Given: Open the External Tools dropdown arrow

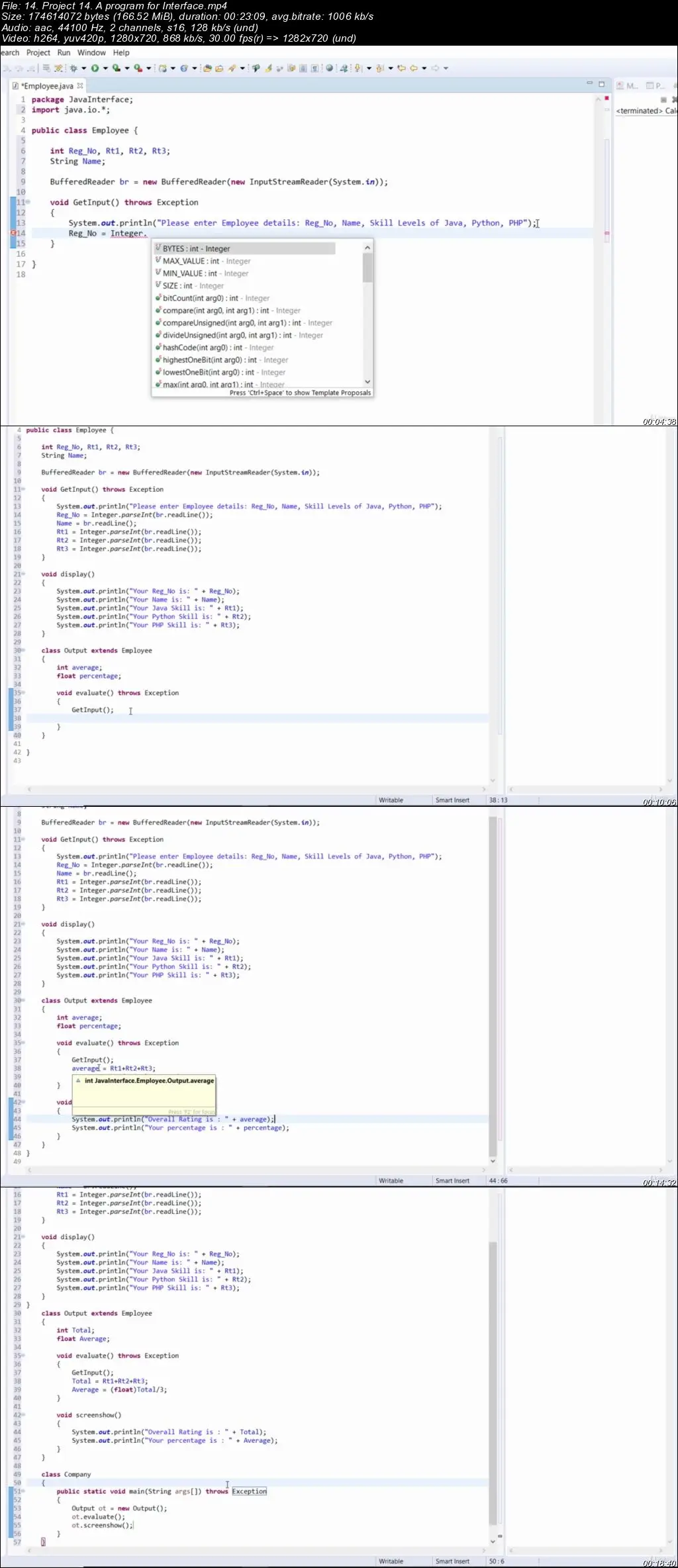Looking at the screenshot, I should point(149,68).
